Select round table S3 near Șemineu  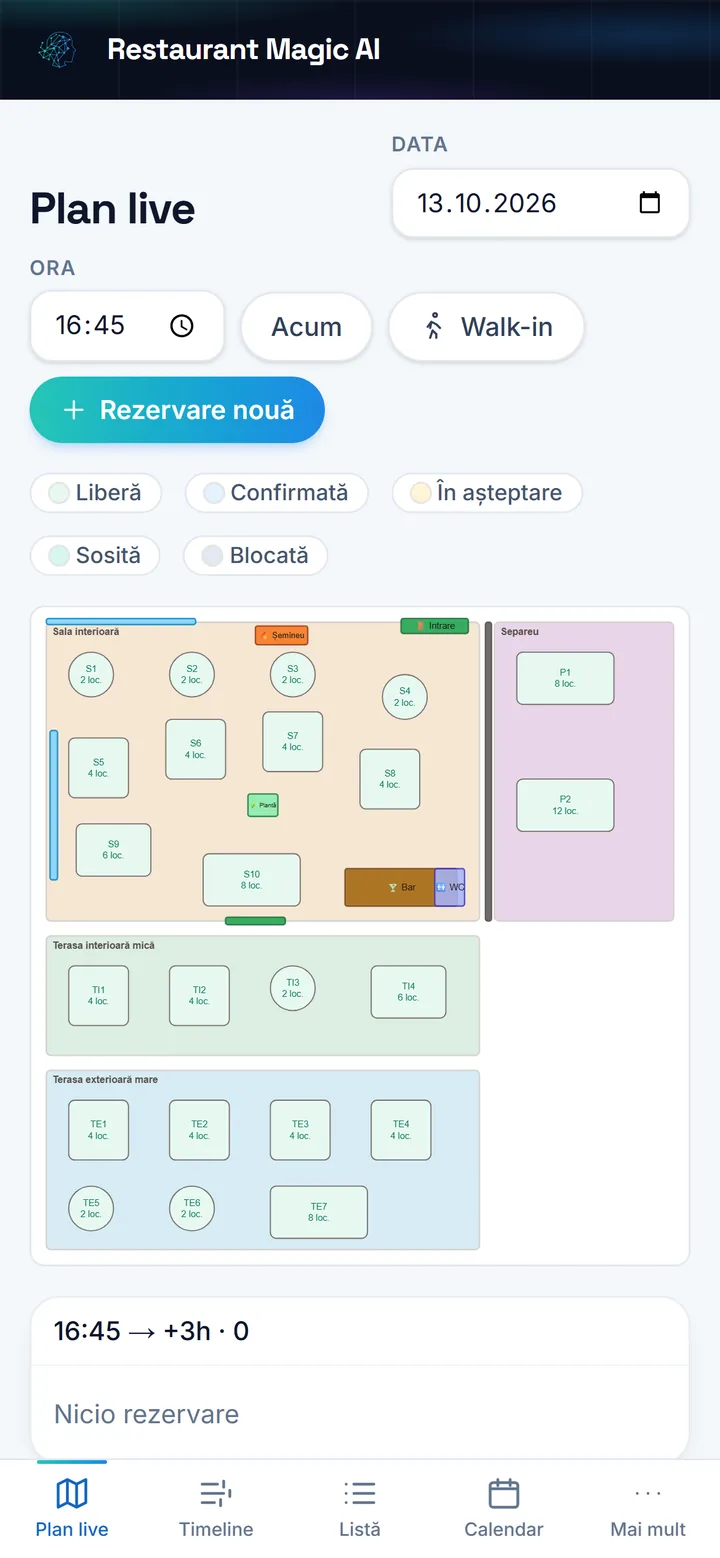293,674
